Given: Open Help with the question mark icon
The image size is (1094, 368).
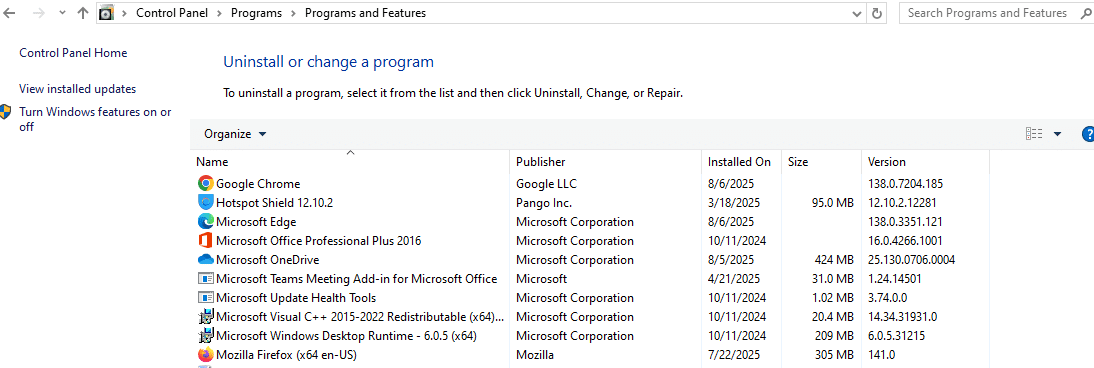Looking at the screenshot, I should pos(1088,134).
